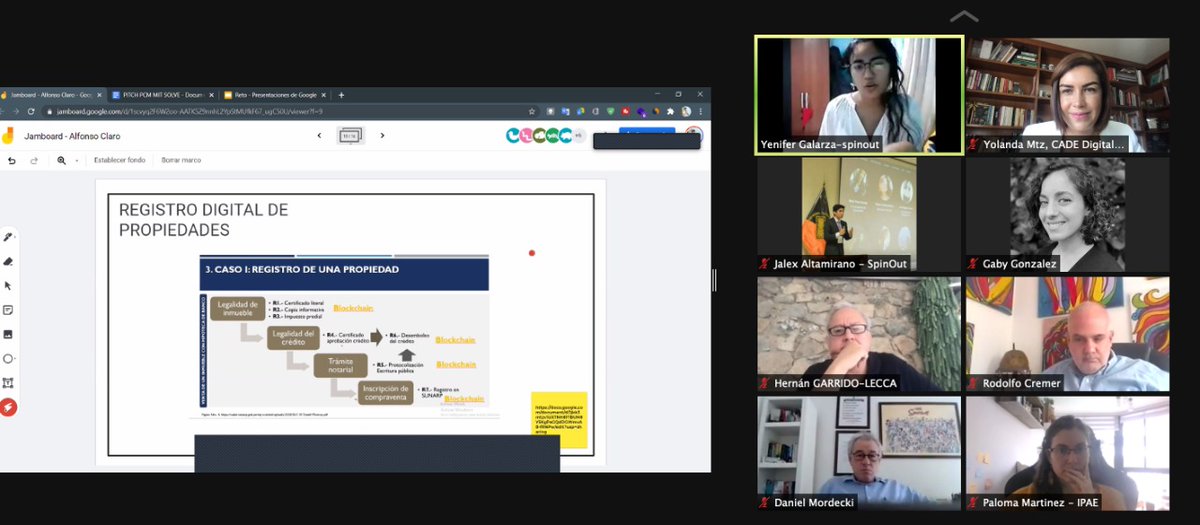This screenshot has height=525, width=1200.
Task: Bookmark the page with the star icon
Action: click(x=532, y=111)
